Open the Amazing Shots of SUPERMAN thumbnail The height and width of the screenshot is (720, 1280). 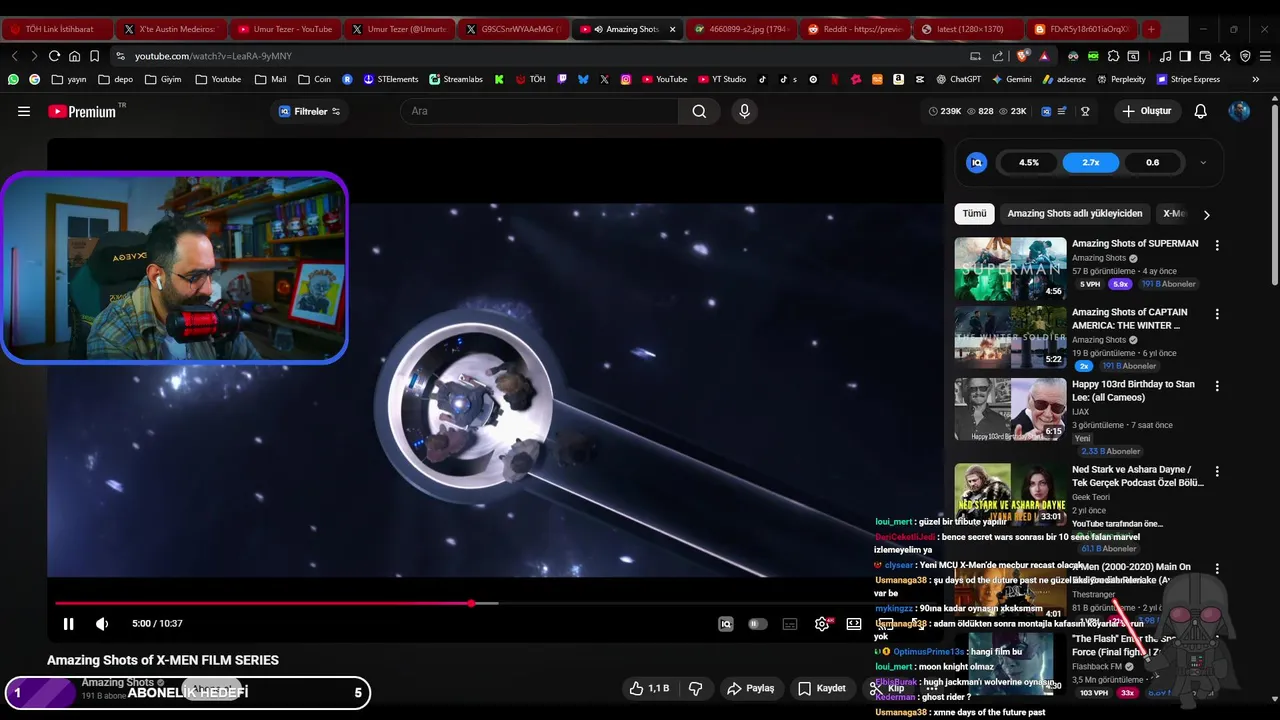[1010, 269]
